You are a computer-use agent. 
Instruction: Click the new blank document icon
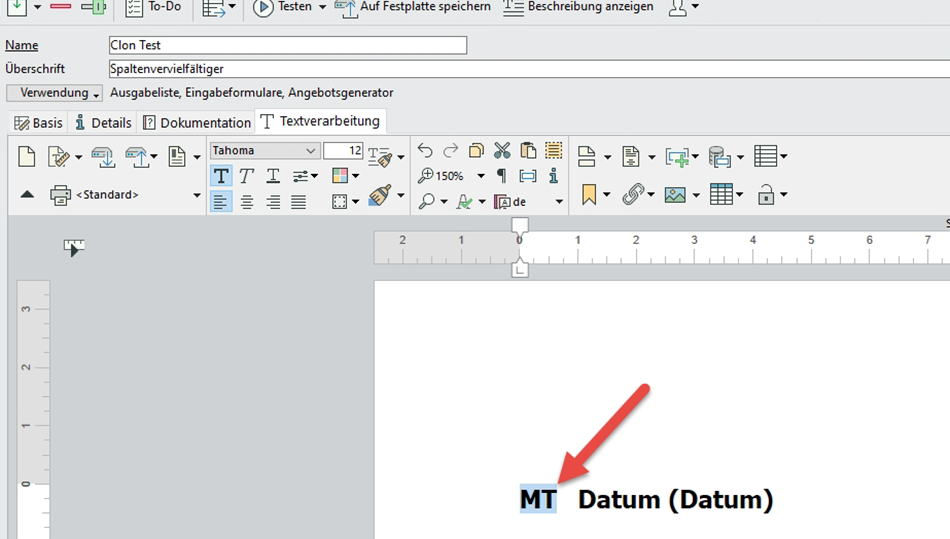click(x=27, y=157)
